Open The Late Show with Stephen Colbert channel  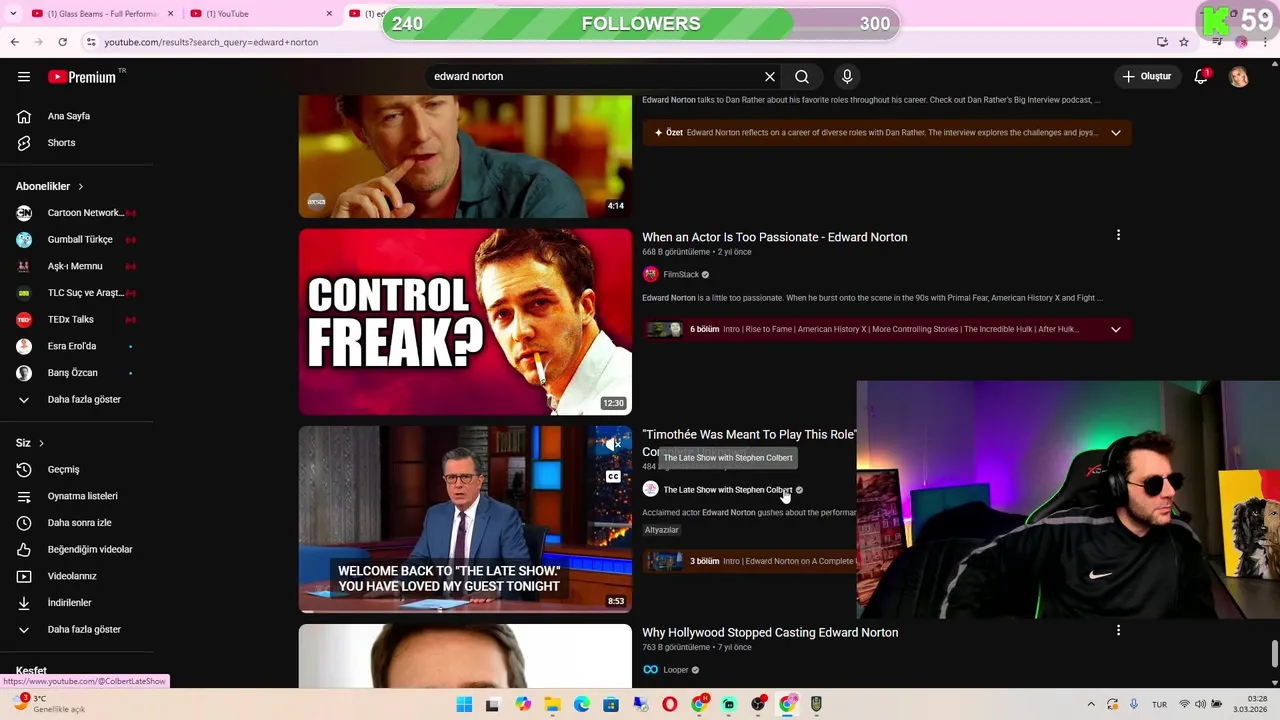[728, 490]
